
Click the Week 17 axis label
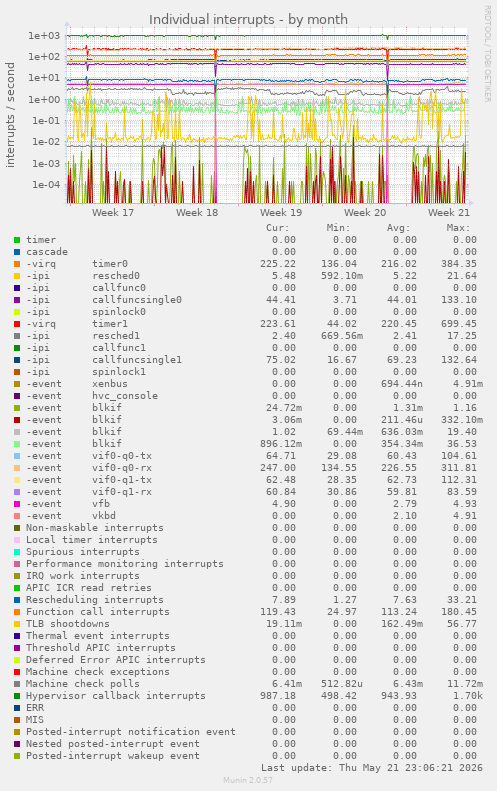coord(113,212)
